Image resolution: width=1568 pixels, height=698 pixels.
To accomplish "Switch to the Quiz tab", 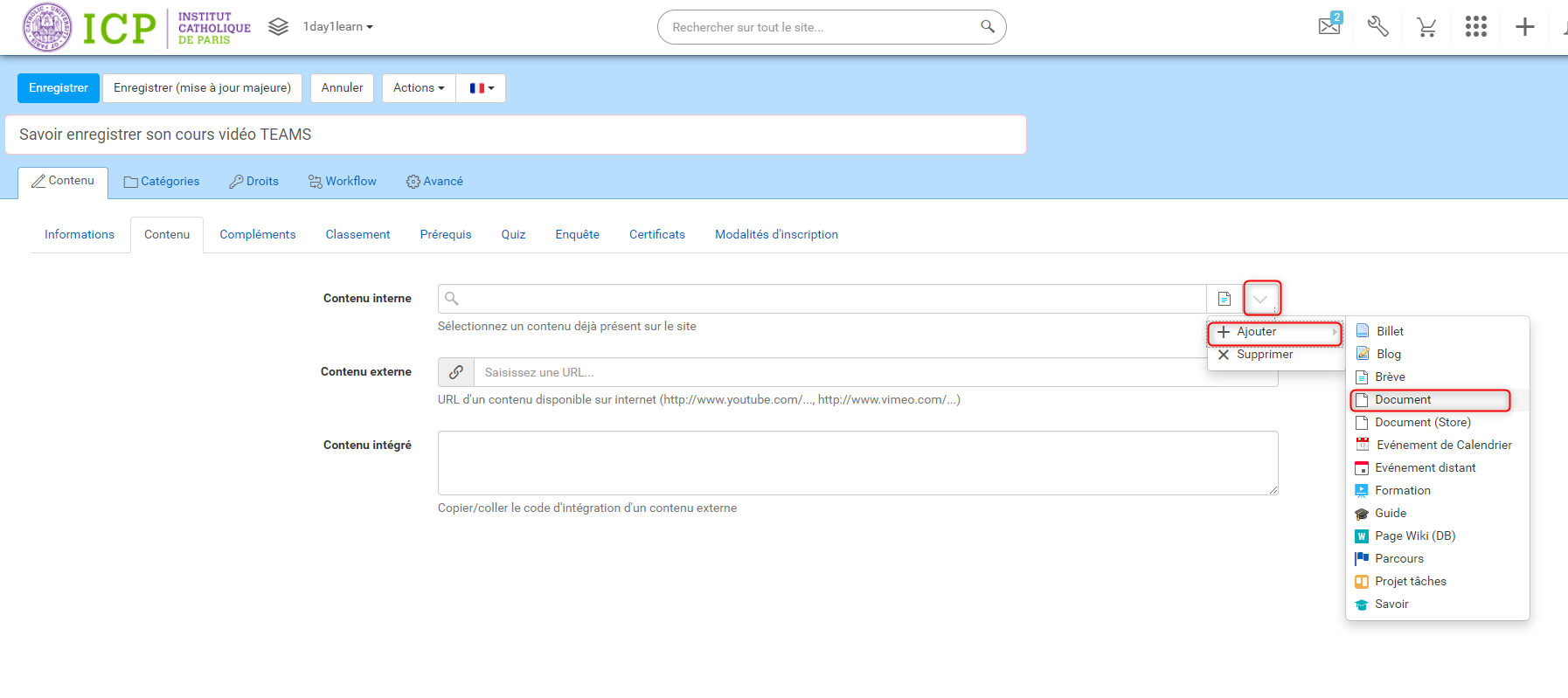I will pos(513,235).
